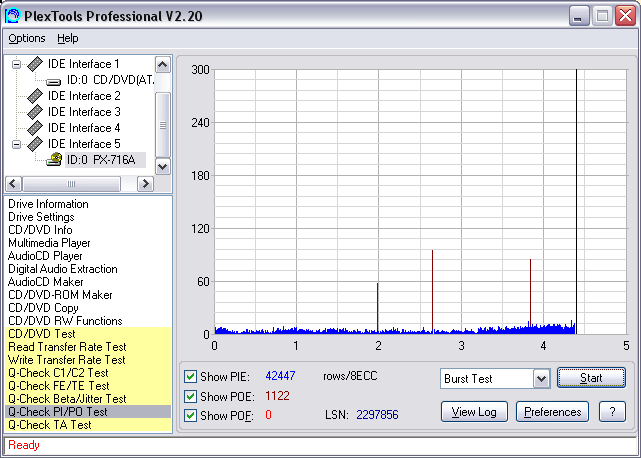Click the black position marker line in graph
This screenshot has width=641, height=458.
pyautogui.click(x=576, y=202)
